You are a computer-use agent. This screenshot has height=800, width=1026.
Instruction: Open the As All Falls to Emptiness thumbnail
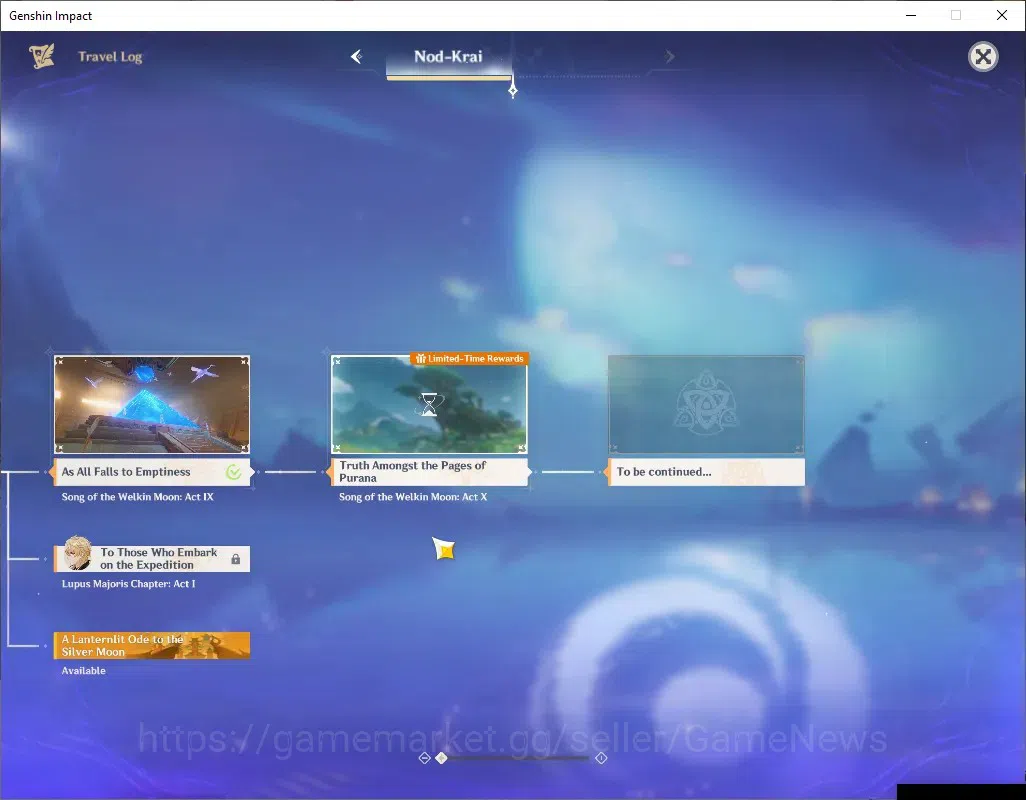click(152, 404)
